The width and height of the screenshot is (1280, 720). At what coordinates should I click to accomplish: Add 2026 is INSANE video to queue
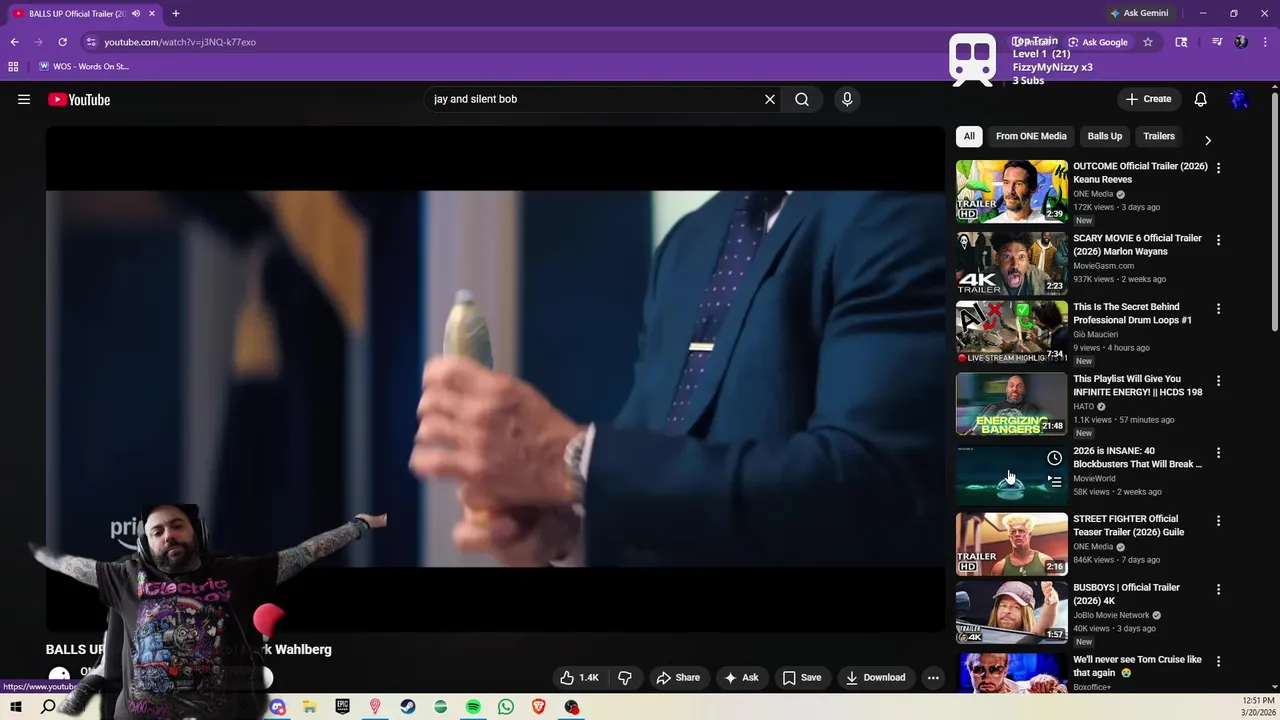tap(1054, 482)
